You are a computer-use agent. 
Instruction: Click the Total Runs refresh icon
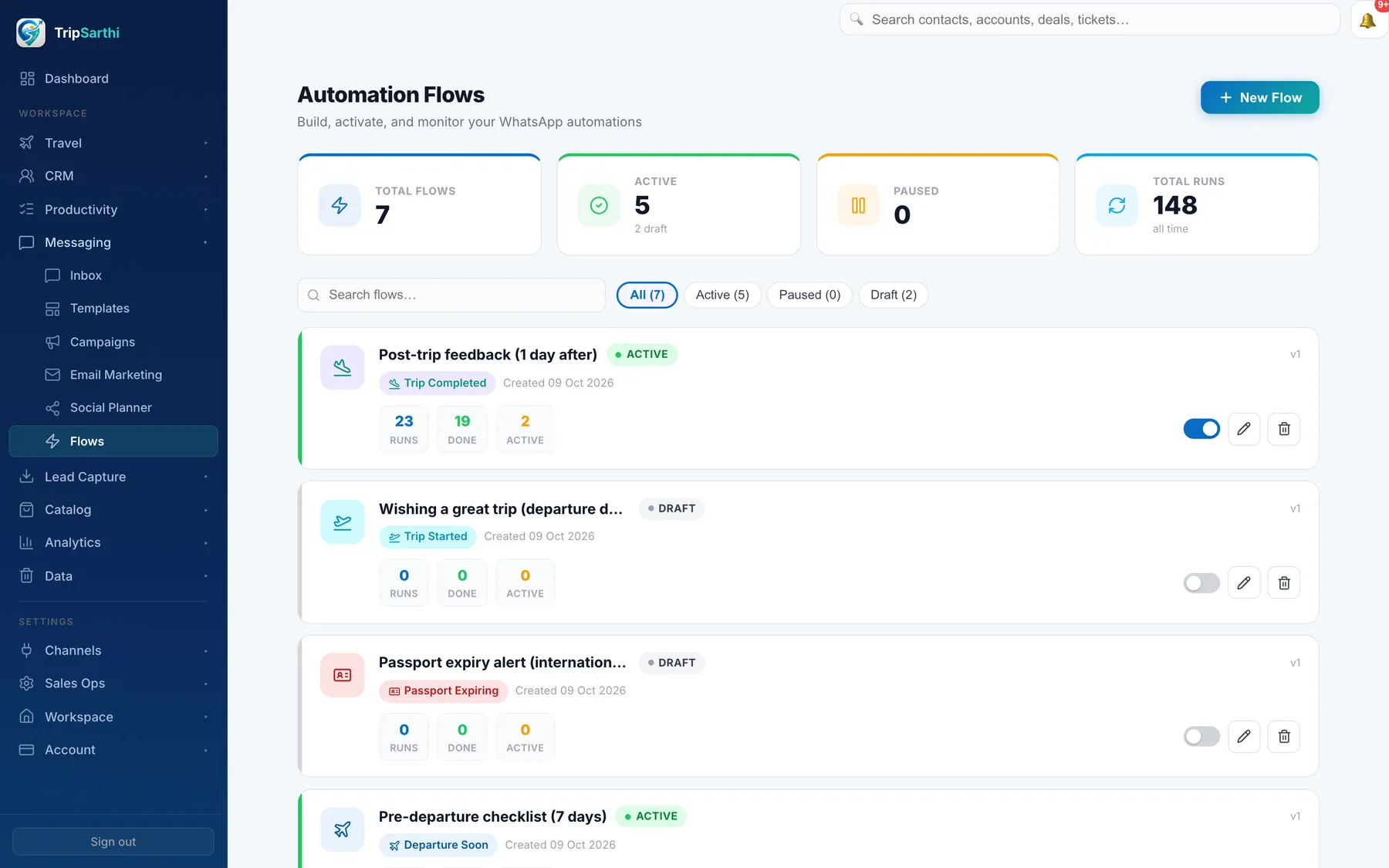tap(1117, 205)
